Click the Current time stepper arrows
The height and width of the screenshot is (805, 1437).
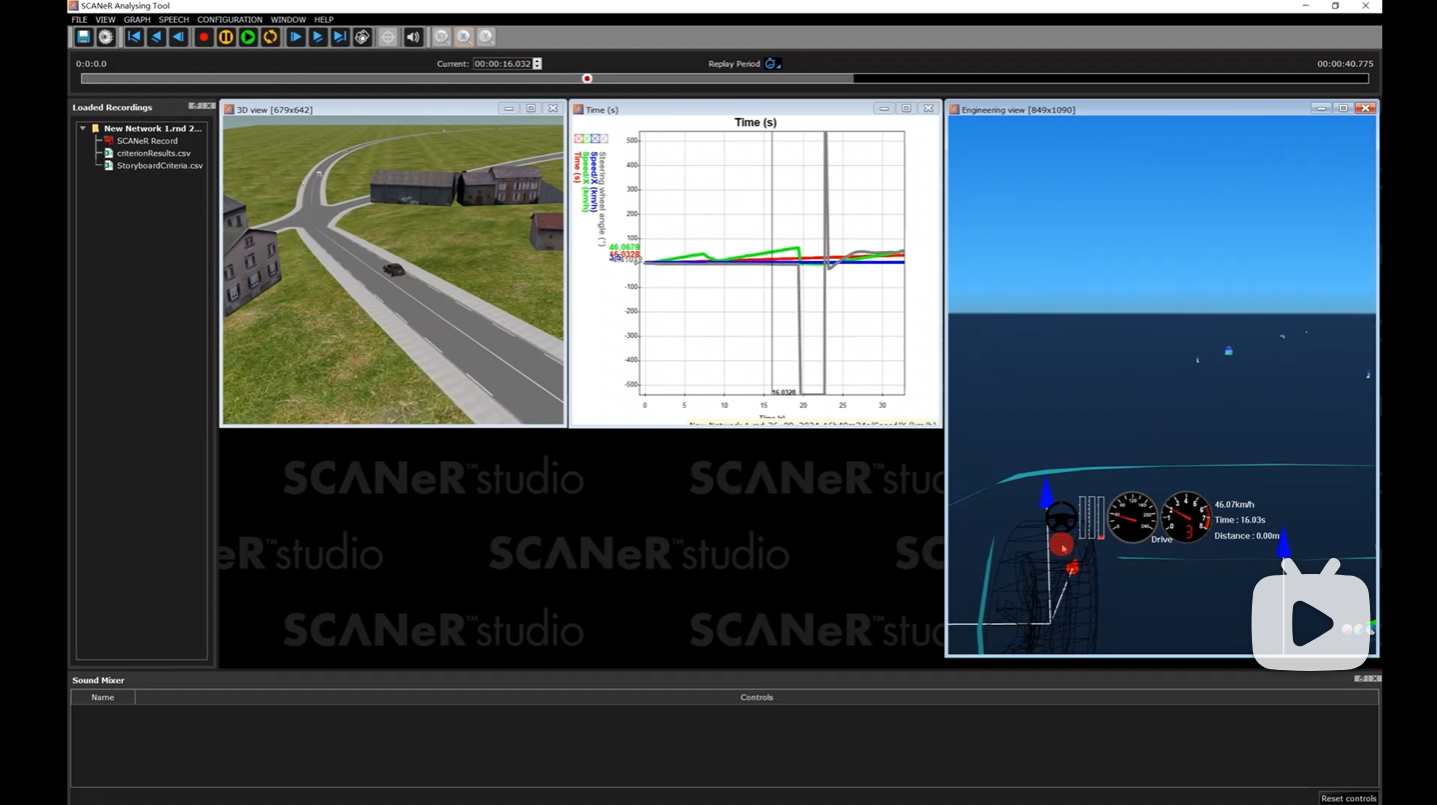pyautogui.click(x=538, y=64)
